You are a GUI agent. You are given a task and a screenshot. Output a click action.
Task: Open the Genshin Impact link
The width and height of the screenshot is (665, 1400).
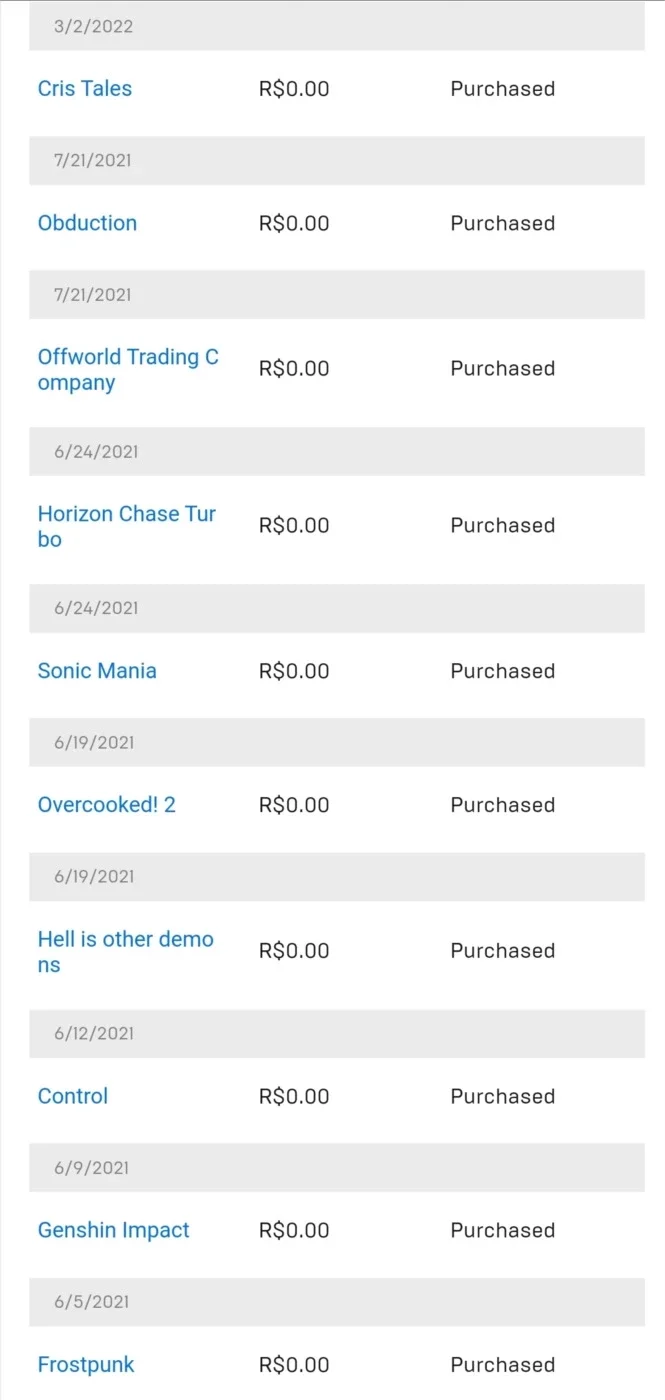click(114, 1230)
